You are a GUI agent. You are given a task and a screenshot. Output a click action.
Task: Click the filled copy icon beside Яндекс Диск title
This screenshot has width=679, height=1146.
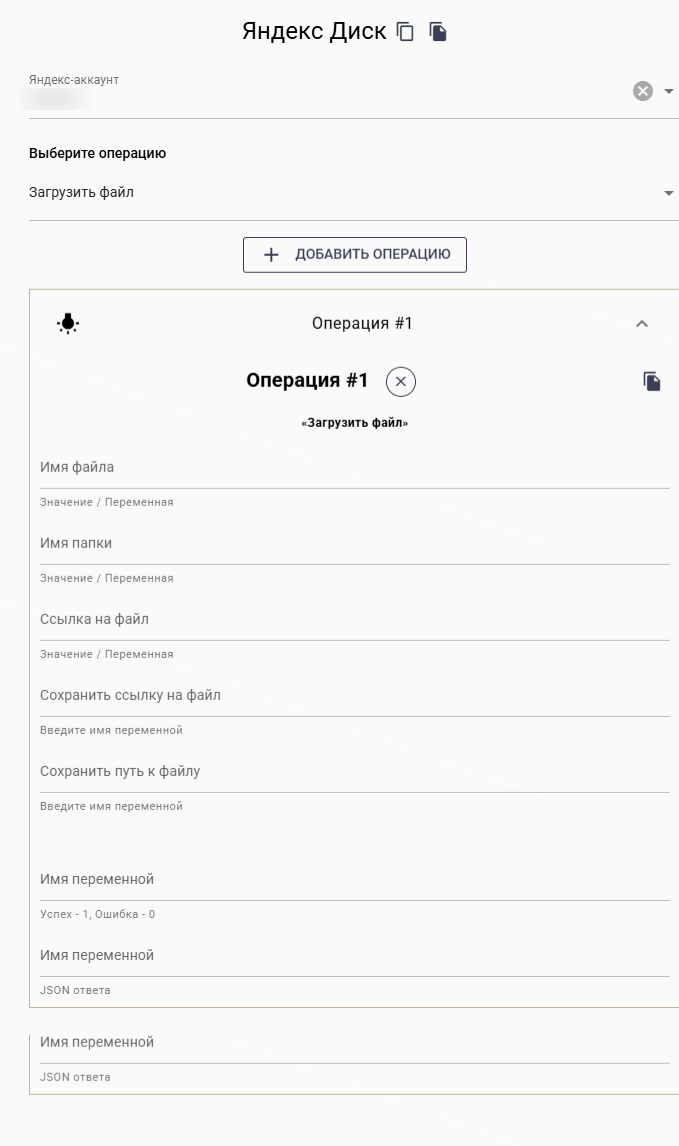coord(438,32)
